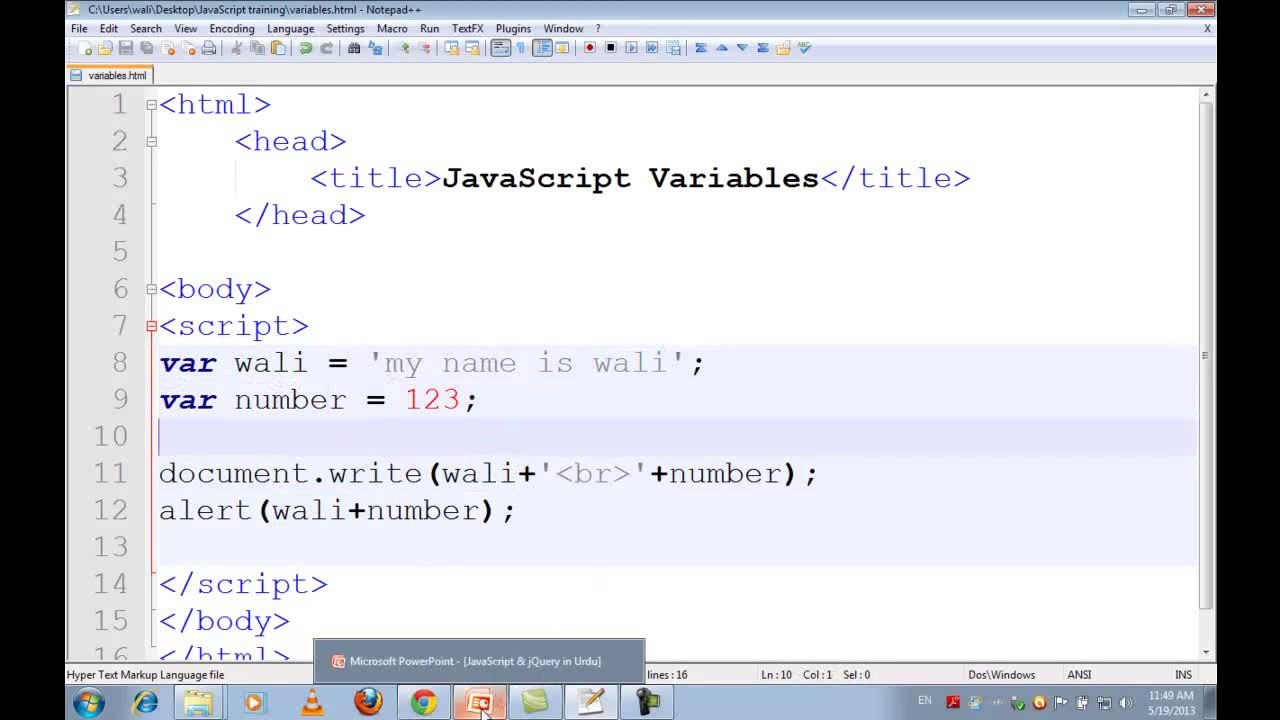The height and width of the screenshot is (720, 1280).
Task: Click the blue down-arrow toolbar icon
Action: click(742, 48)
